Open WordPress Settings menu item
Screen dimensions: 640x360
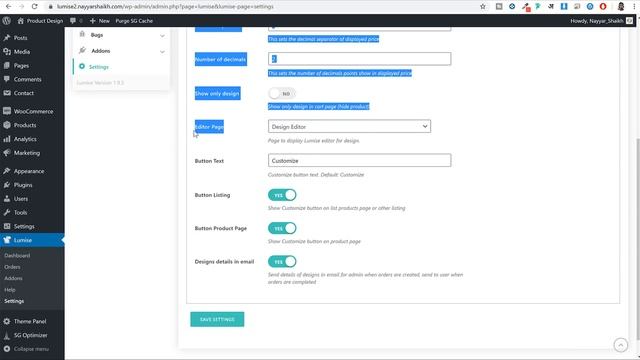(x=24, y=226)
